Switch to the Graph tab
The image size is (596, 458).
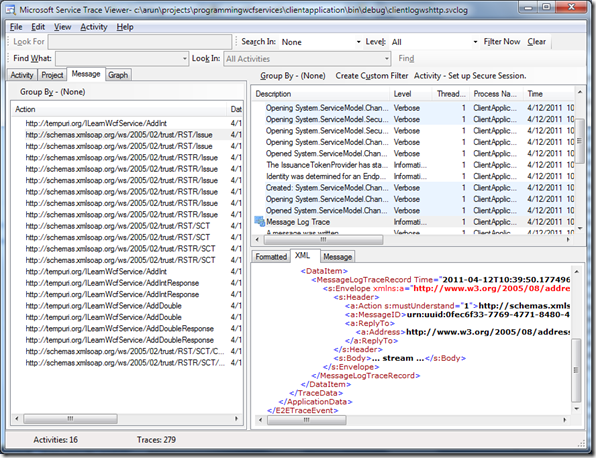click(118, 75)
